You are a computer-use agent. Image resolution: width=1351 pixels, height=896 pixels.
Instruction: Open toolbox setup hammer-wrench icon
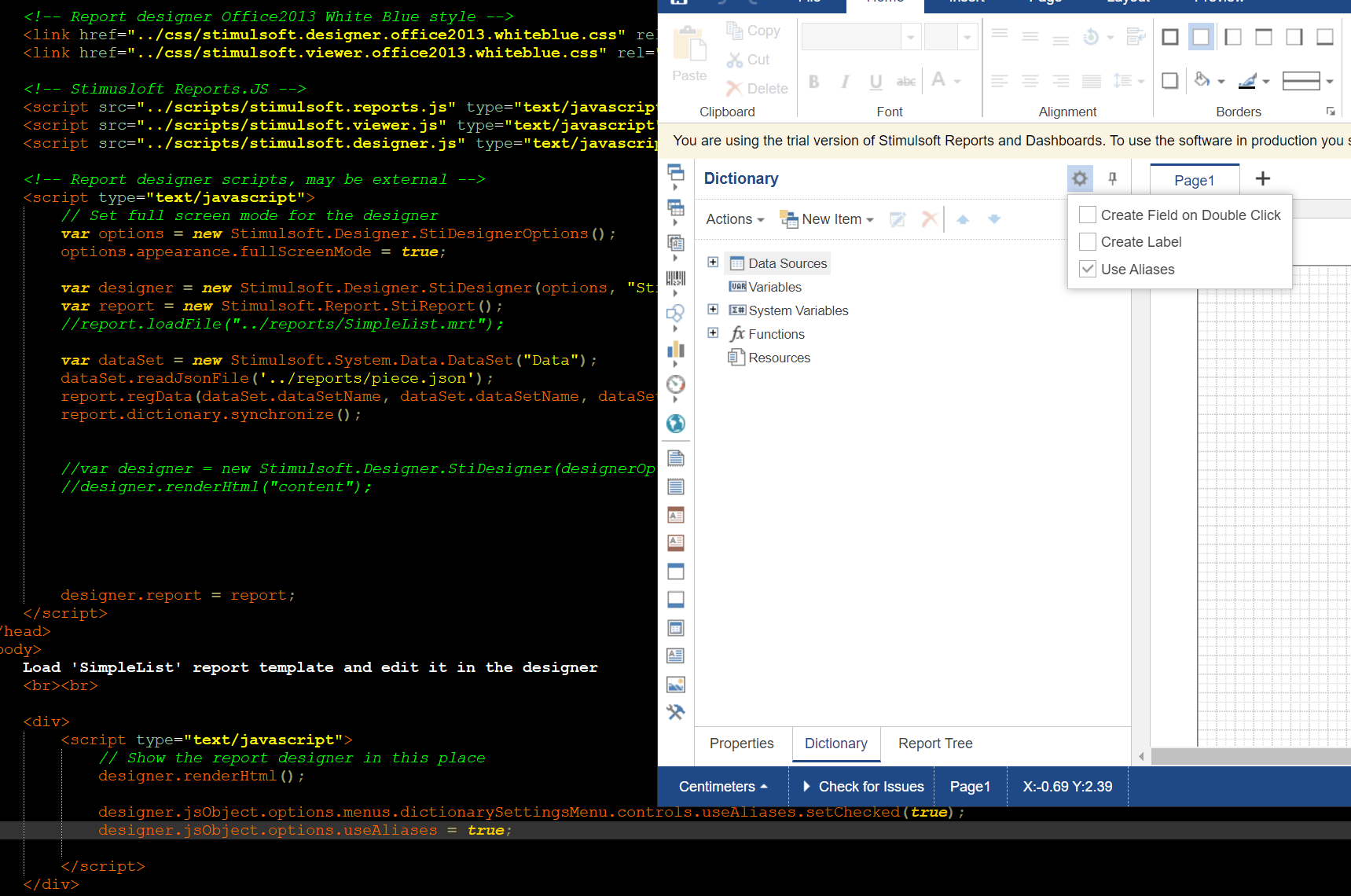click(676, 712)
